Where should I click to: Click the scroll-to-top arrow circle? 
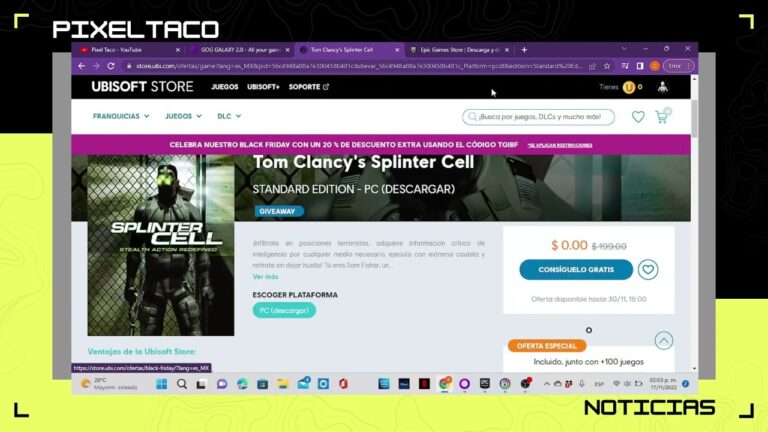point(664,341)
